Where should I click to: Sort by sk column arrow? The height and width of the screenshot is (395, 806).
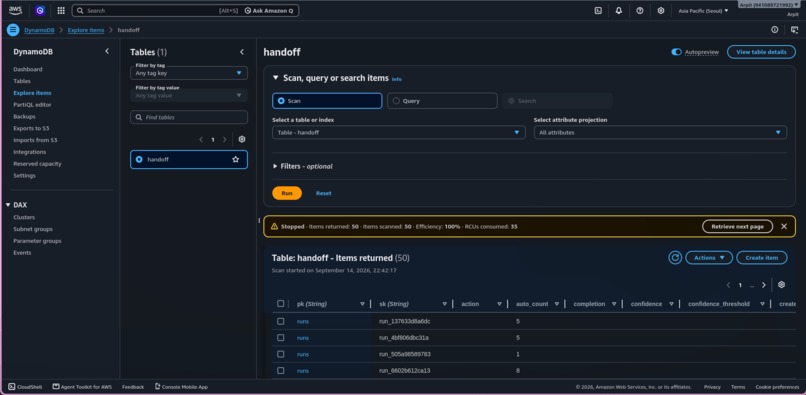[445, 304]
